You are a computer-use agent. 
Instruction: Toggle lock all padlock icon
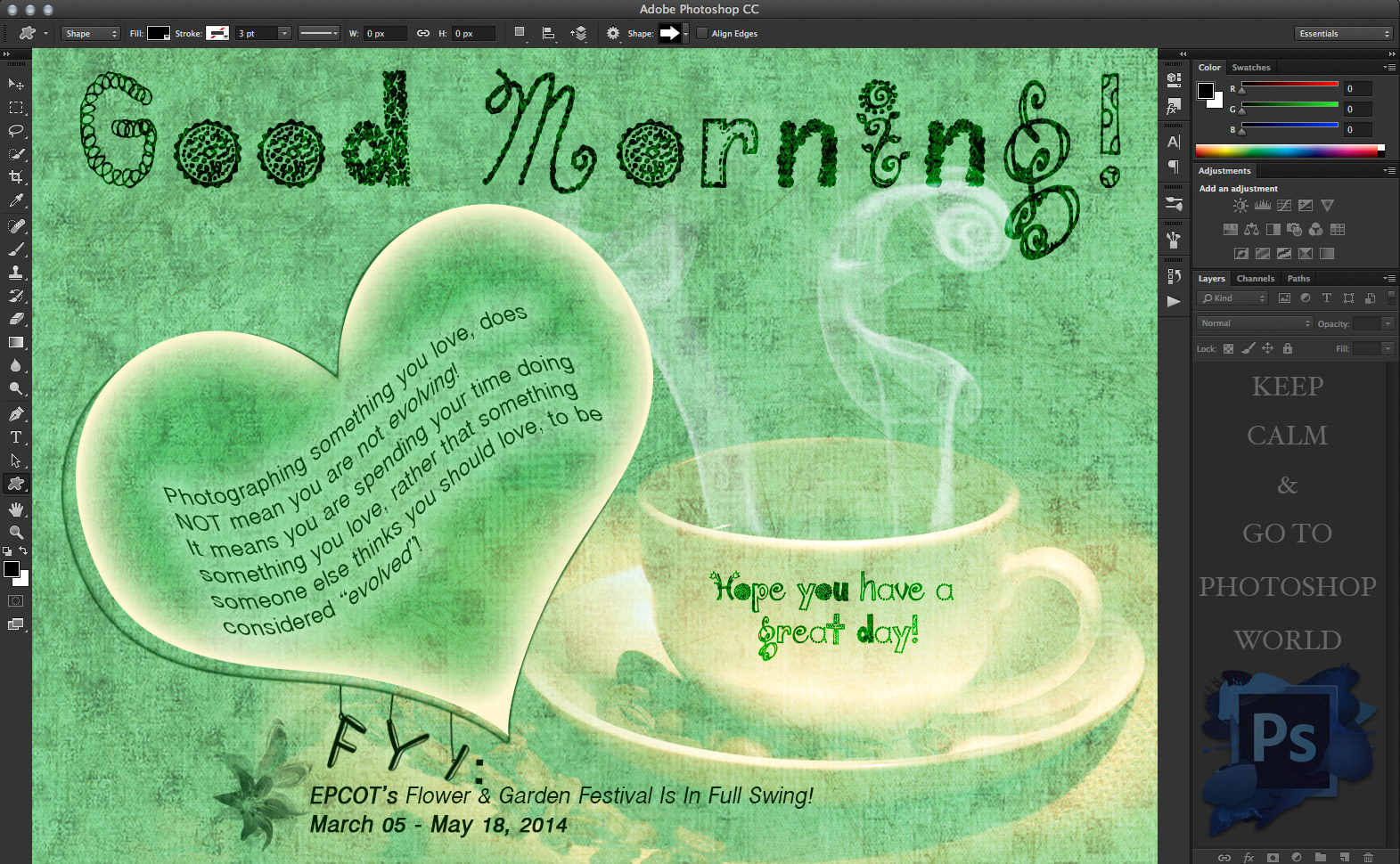tap(1287, 348)
